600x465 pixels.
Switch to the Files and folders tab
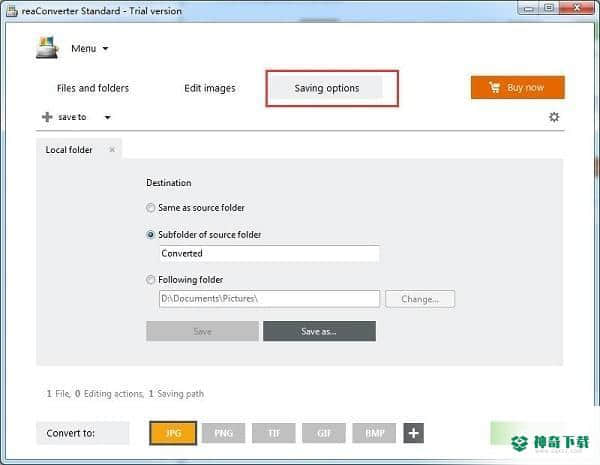[x=93, y=88]
